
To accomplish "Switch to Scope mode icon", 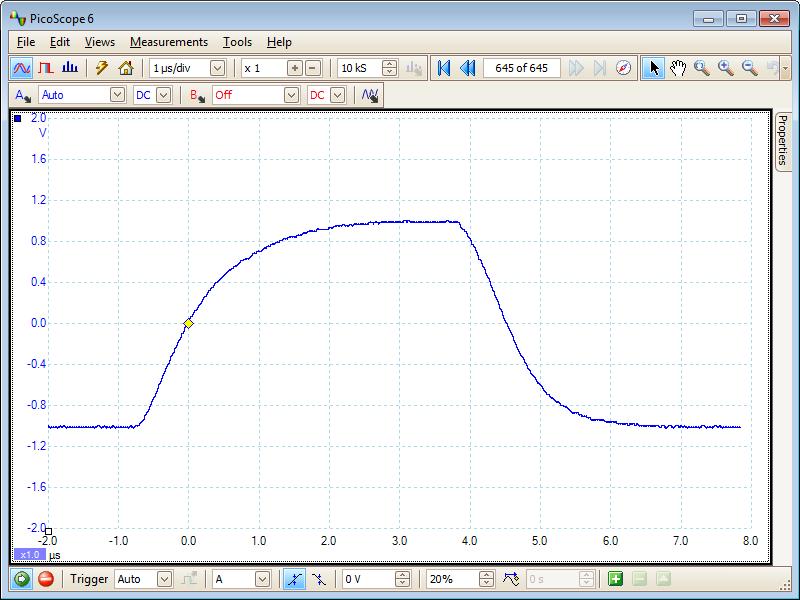I will 21,68.
